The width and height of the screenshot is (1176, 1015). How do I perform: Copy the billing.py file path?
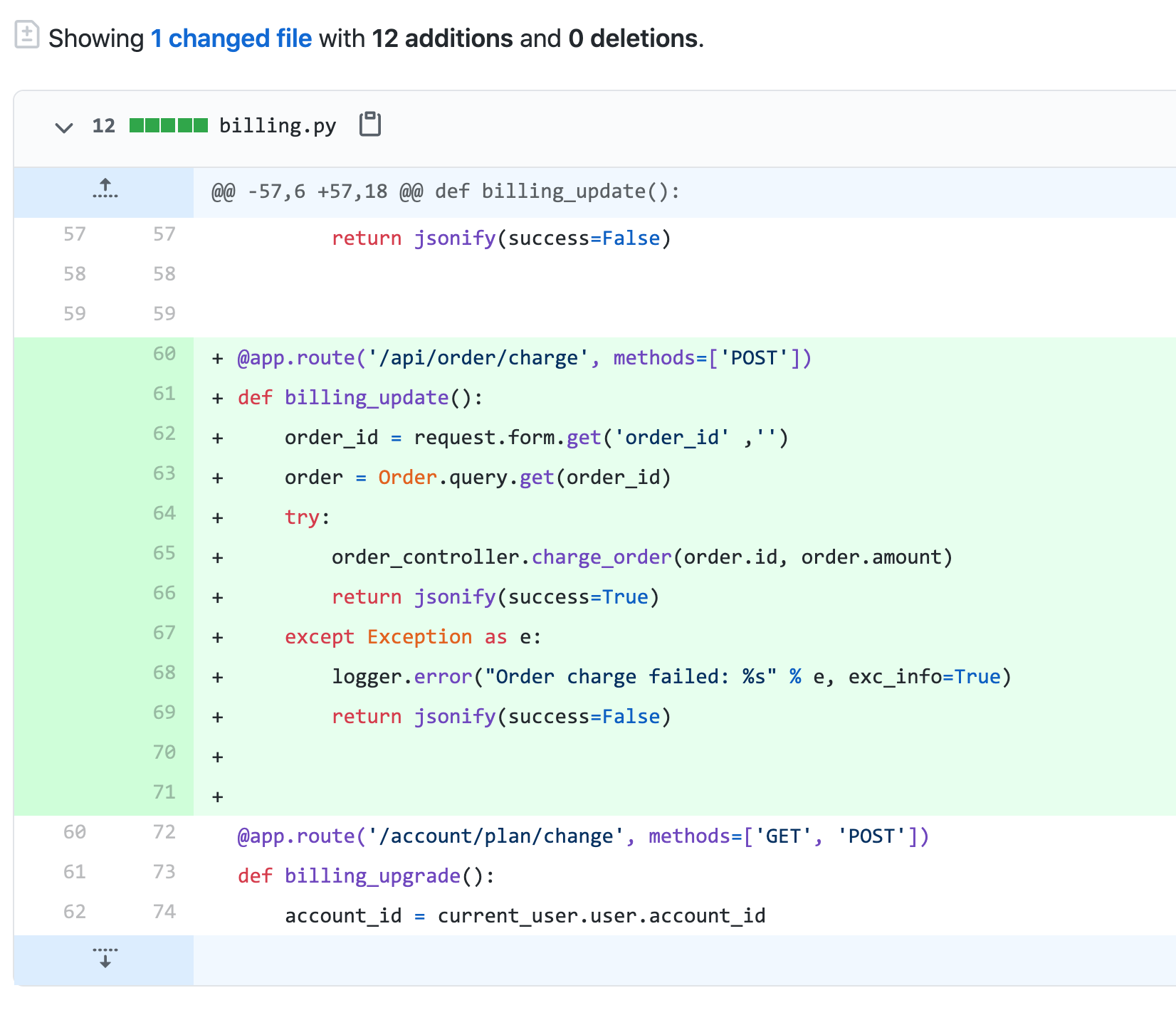coord(369,124)
